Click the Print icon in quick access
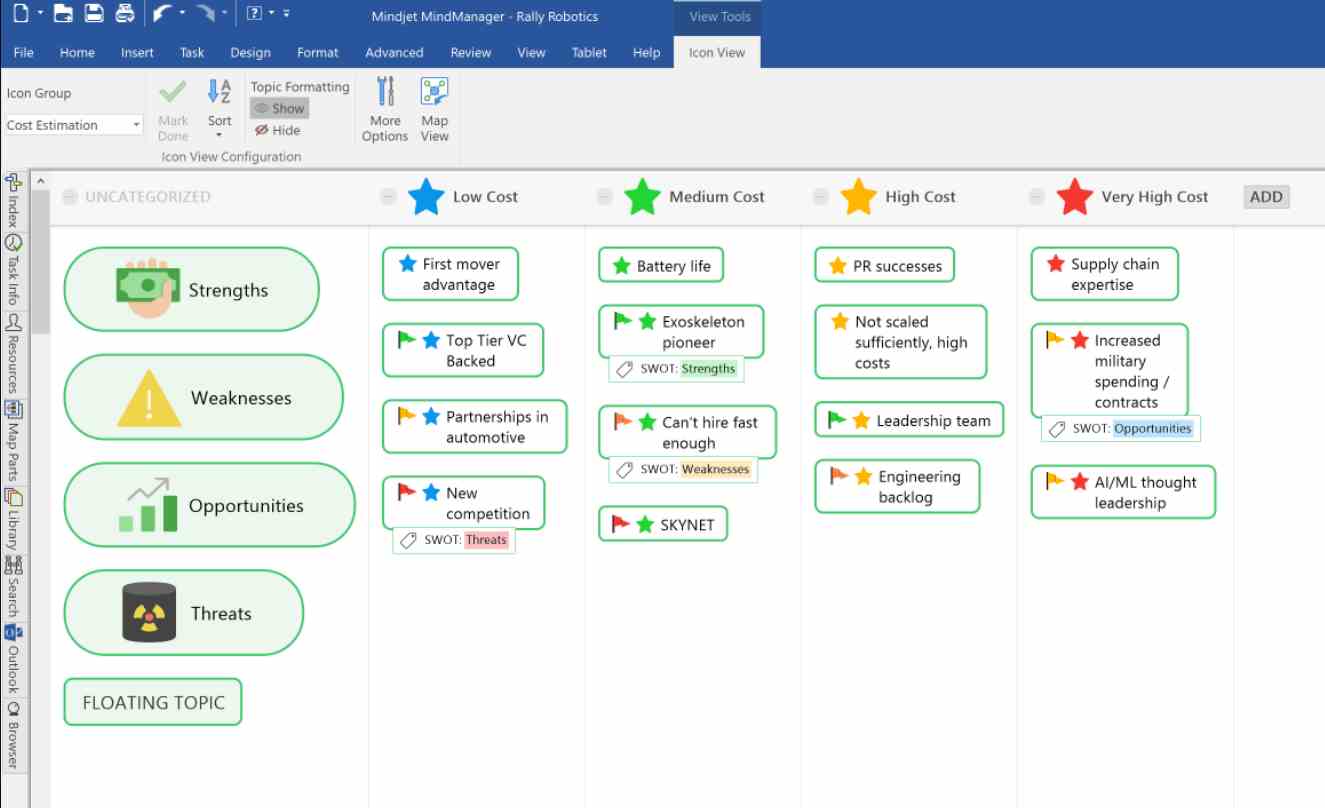 [x=125, y=13]
